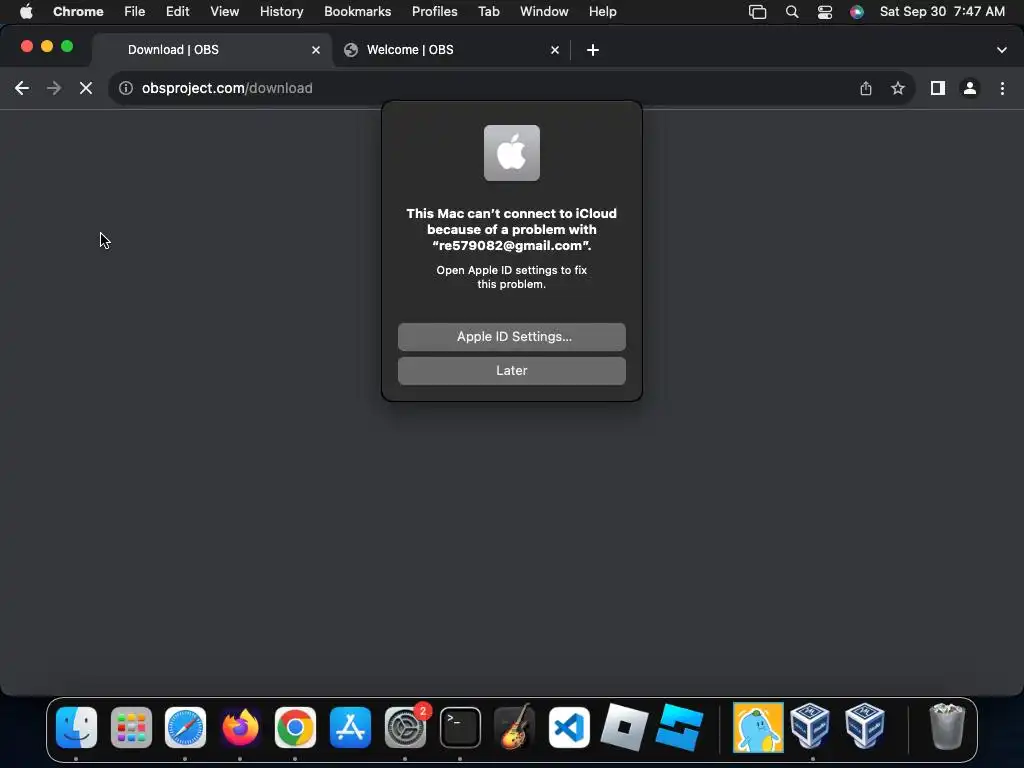
Task: Open Launchpad in the Dock
Action: (x=131, y=727)
